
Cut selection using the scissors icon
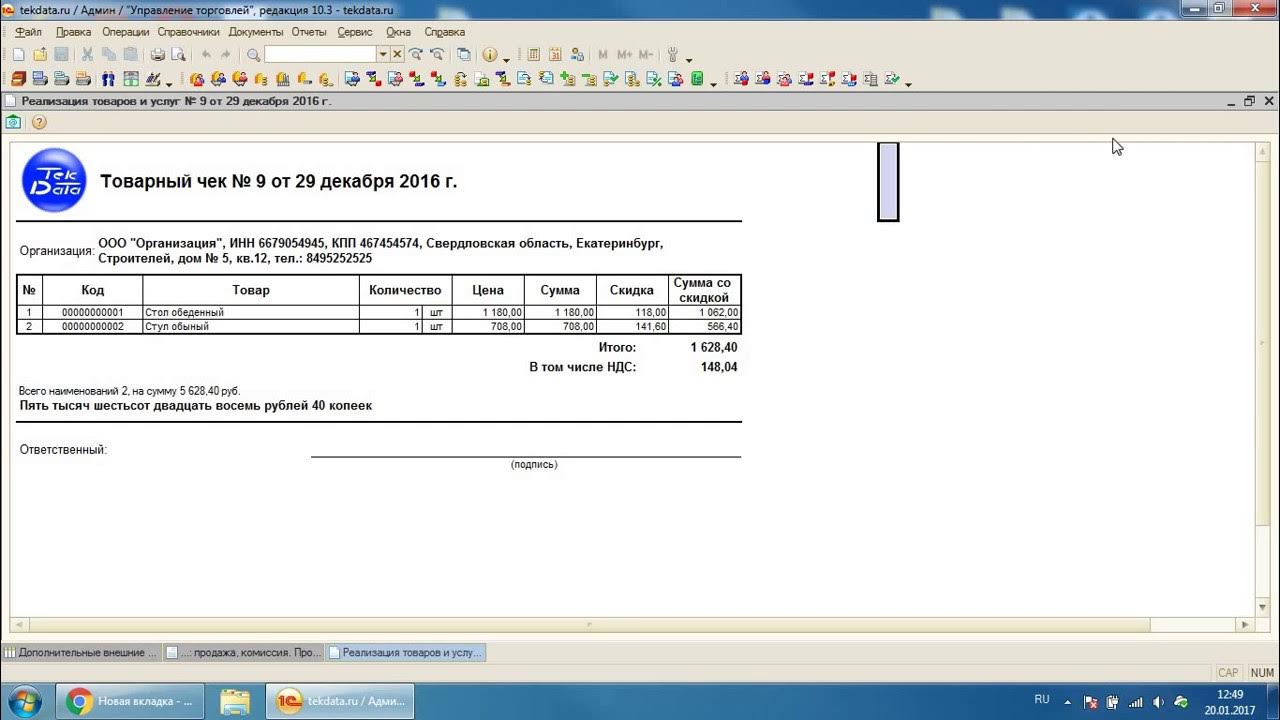coord(87,55)
